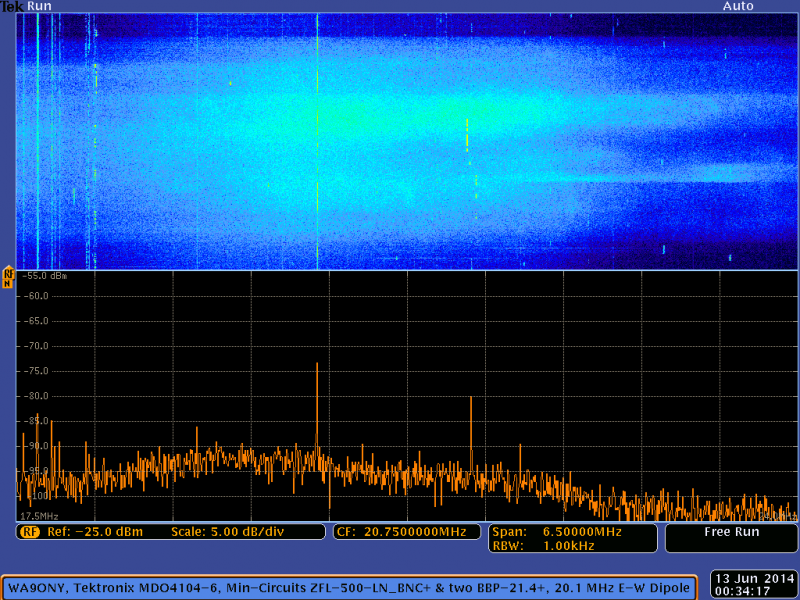Click the tallest spectrum peak near center
800x600 pixels.
318,366
